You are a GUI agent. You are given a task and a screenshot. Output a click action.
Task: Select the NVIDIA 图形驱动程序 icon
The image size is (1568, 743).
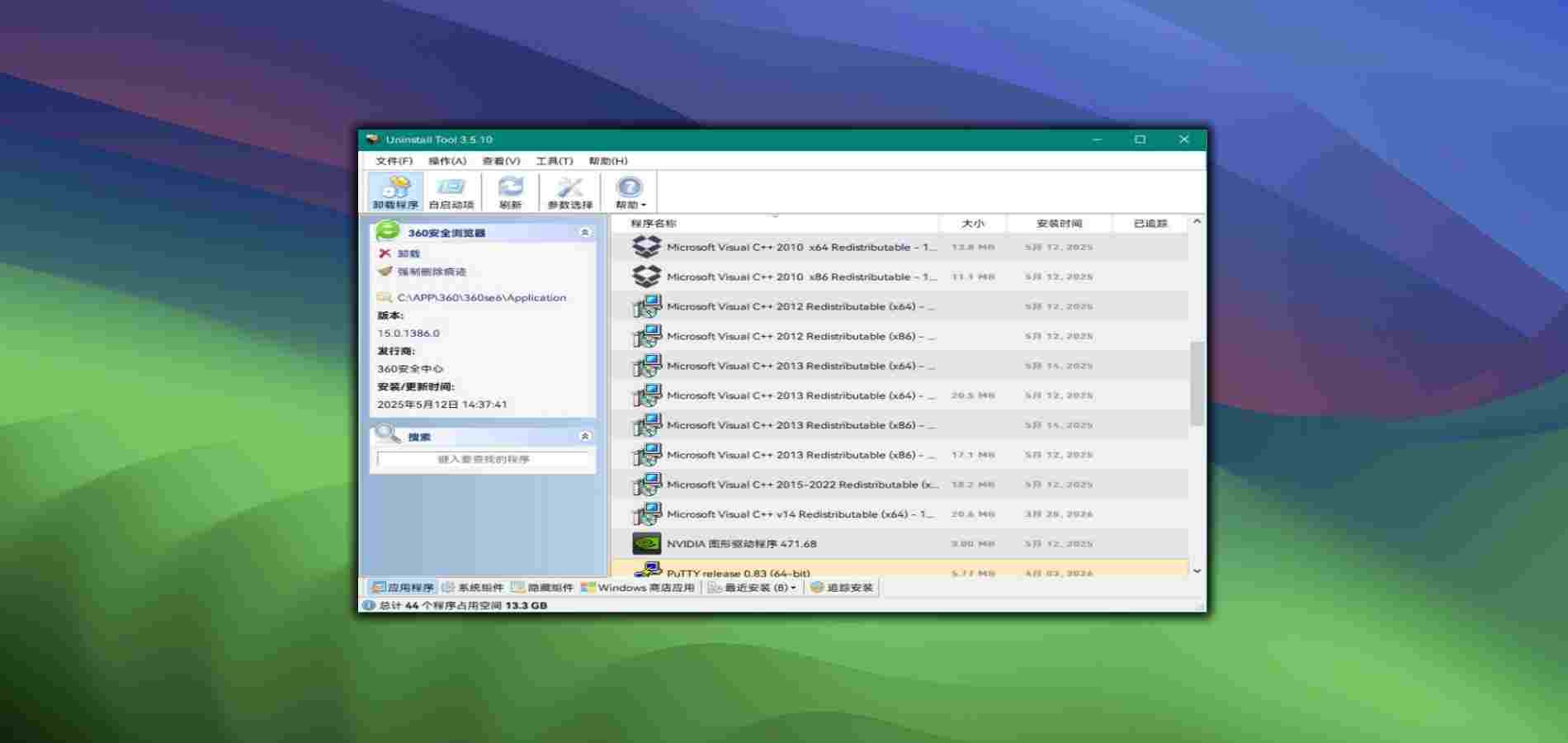(x=646, y=543)
